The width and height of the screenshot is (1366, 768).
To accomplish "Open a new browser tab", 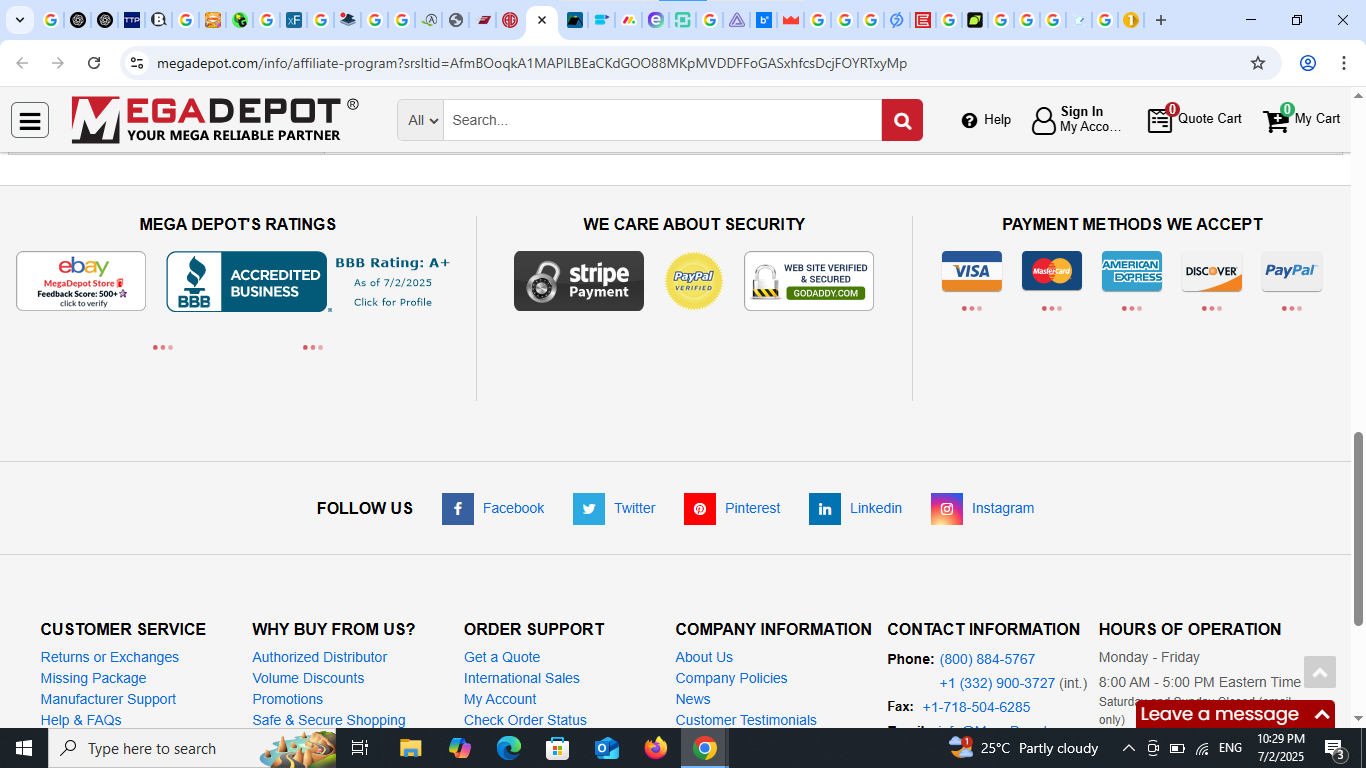I will coord(1160,20).
